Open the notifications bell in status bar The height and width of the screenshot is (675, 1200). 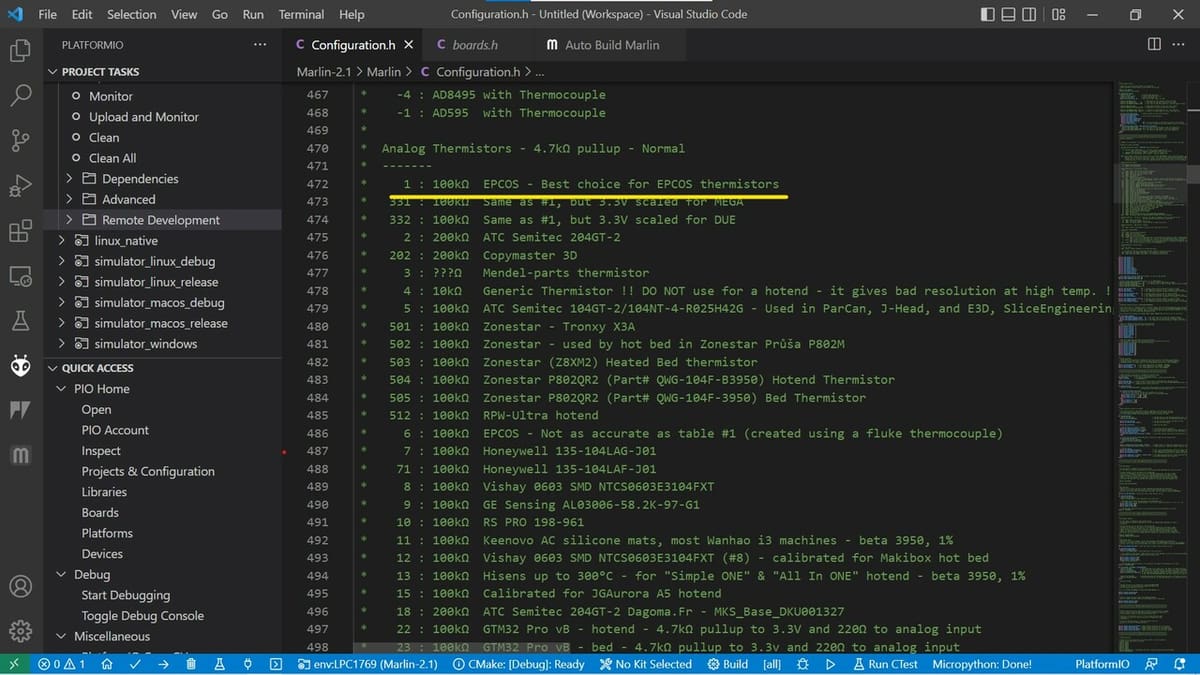coord(1181,664)
